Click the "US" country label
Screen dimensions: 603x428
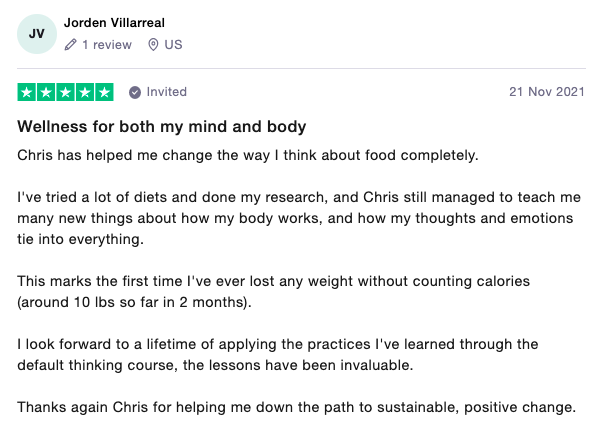click(x=173, y=45)
